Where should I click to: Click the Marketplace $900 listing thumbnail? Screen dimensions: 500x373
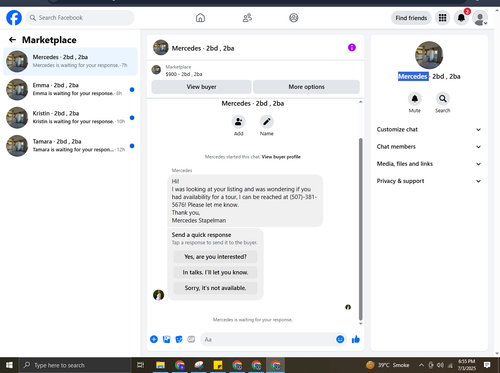[156, 70]
